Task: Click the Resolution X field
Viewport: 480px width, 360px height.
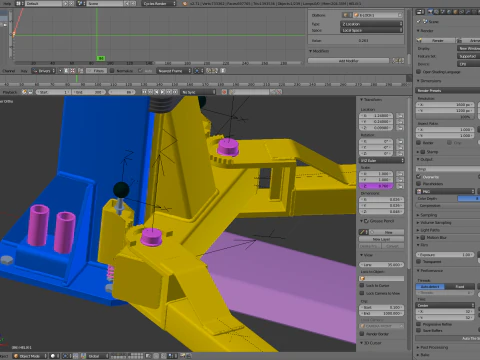Action: [445, 105]
